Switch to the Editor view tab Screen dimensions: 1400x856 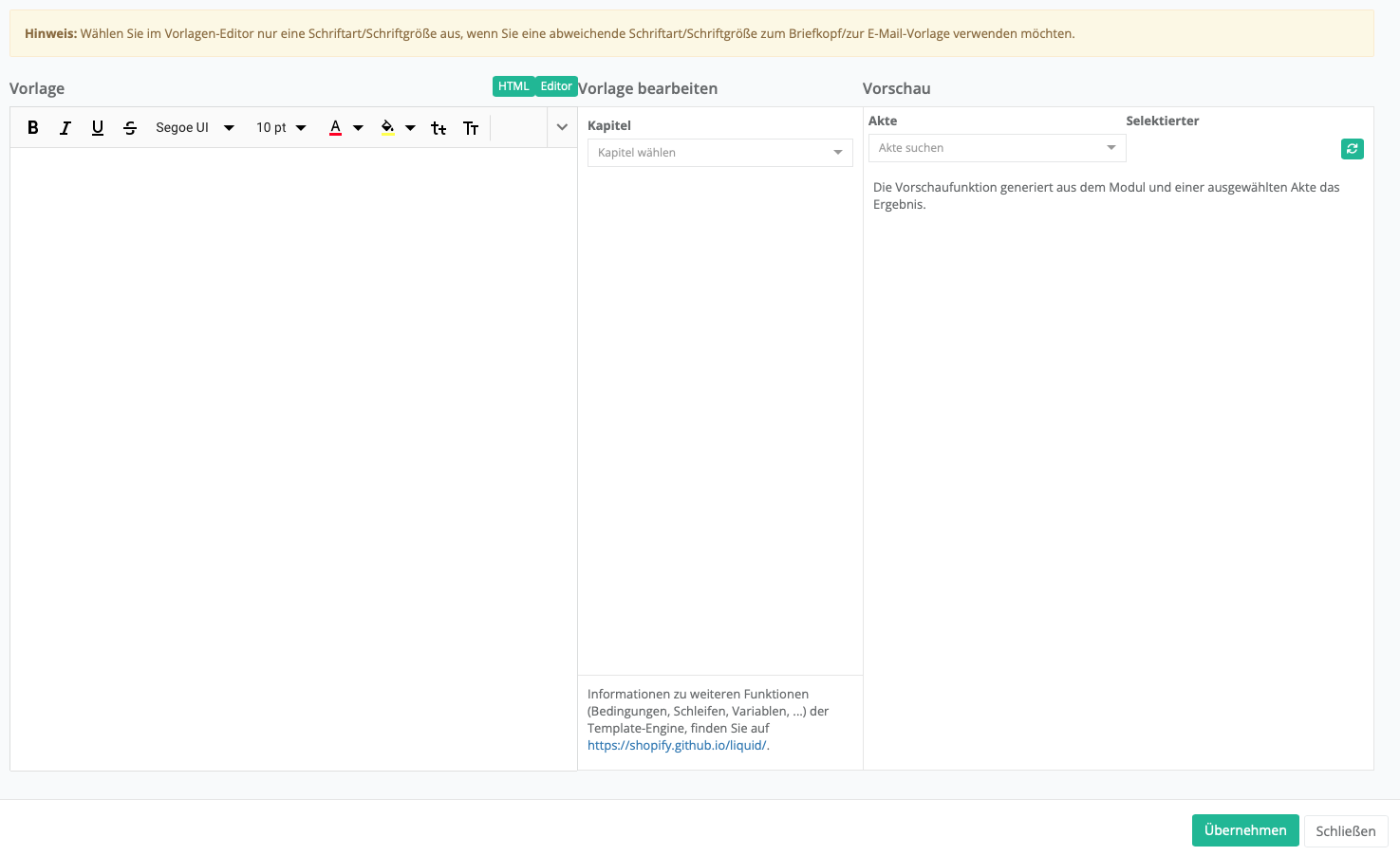[556, 86]
